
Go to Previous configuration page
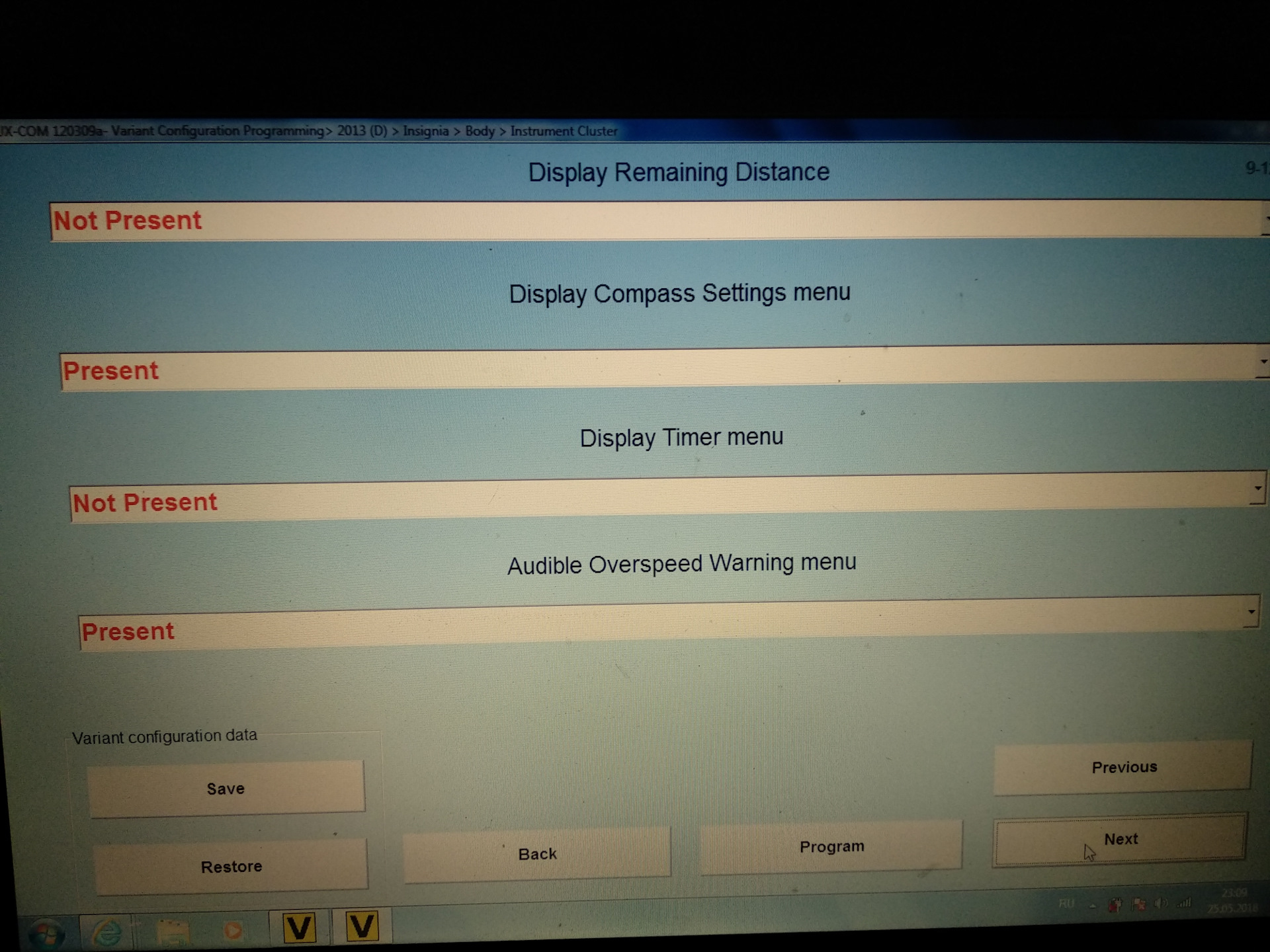coord(1123,767)
